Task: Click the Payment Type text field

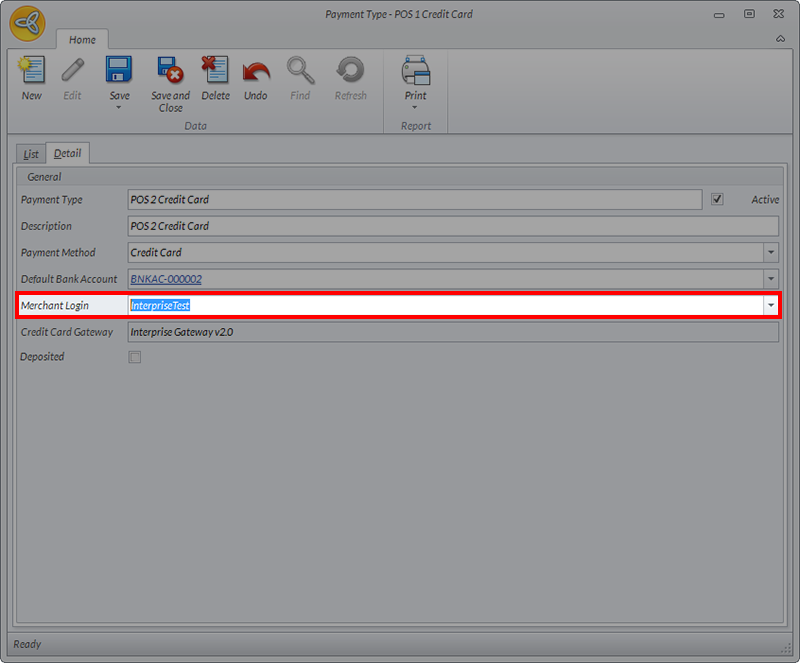Action: point(414,200)
